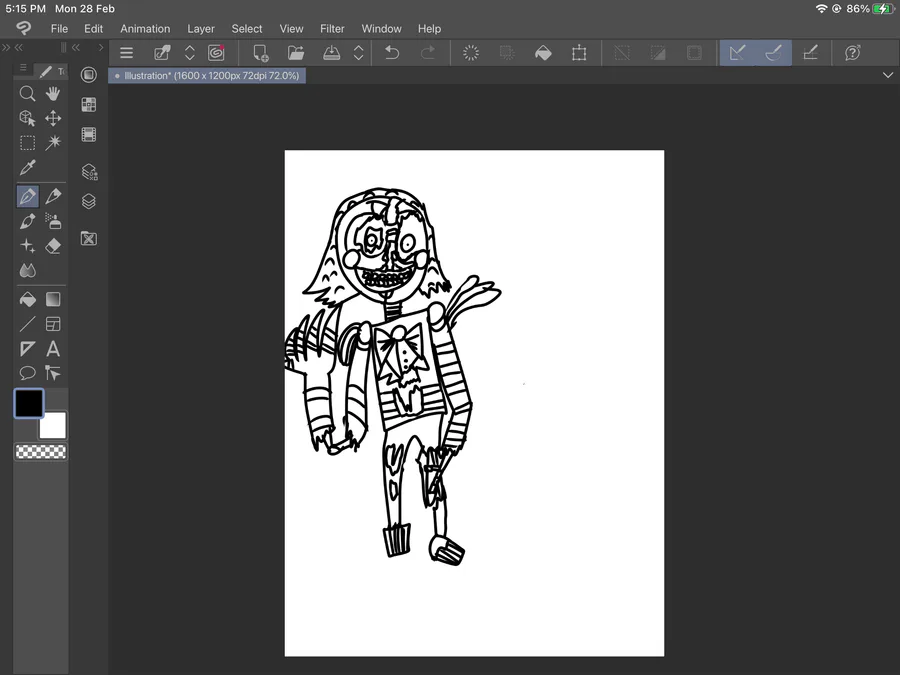The height and width of the screenshot is (675, 900).
Task: Select the Operation object tool
Action: tap(27, 118)
